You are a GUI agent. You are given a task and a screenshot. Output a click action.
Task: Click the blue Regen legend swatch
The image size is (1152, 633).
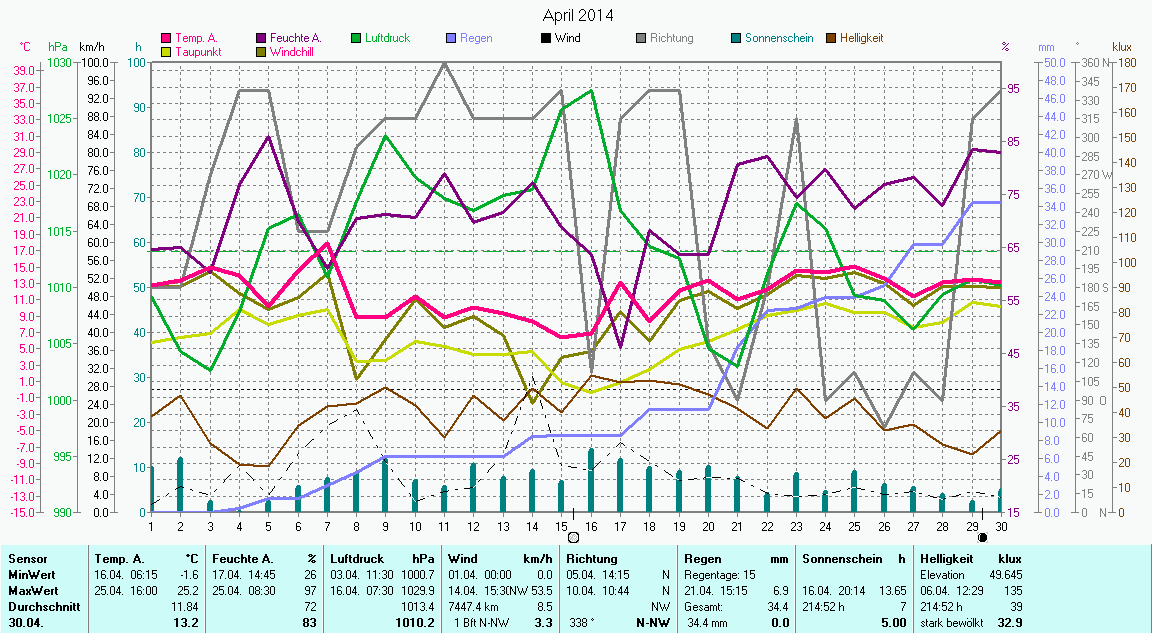(x=451, y=38)
